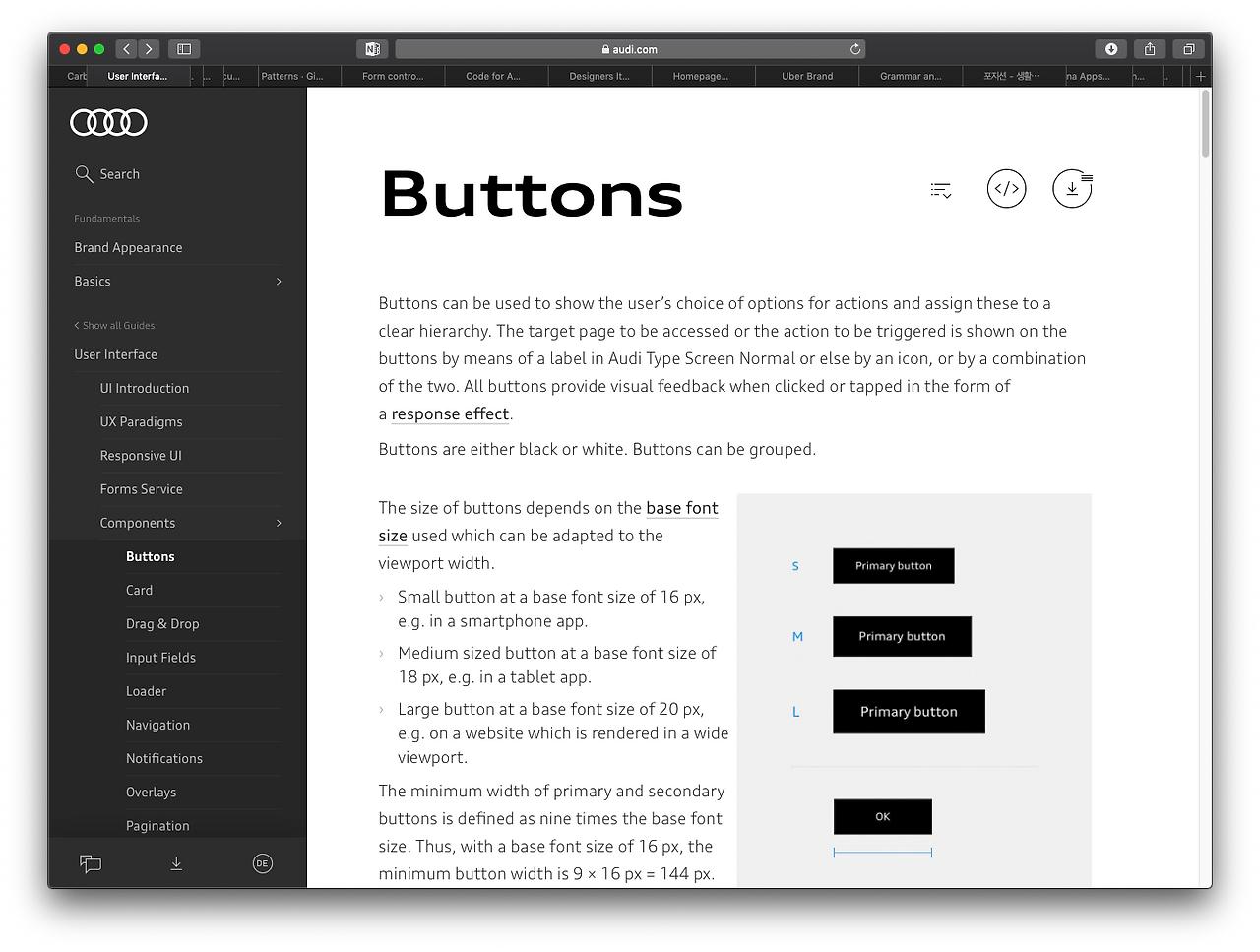1260x952 pixels.
Task: Expand the Basics section chevron
Action: click(279, 282)
